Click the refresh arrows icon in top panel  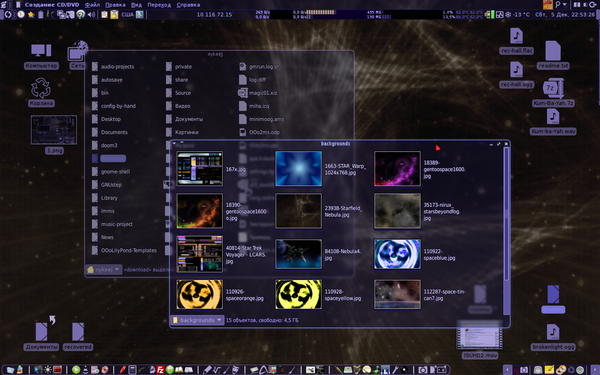click(x=8, y=15)
